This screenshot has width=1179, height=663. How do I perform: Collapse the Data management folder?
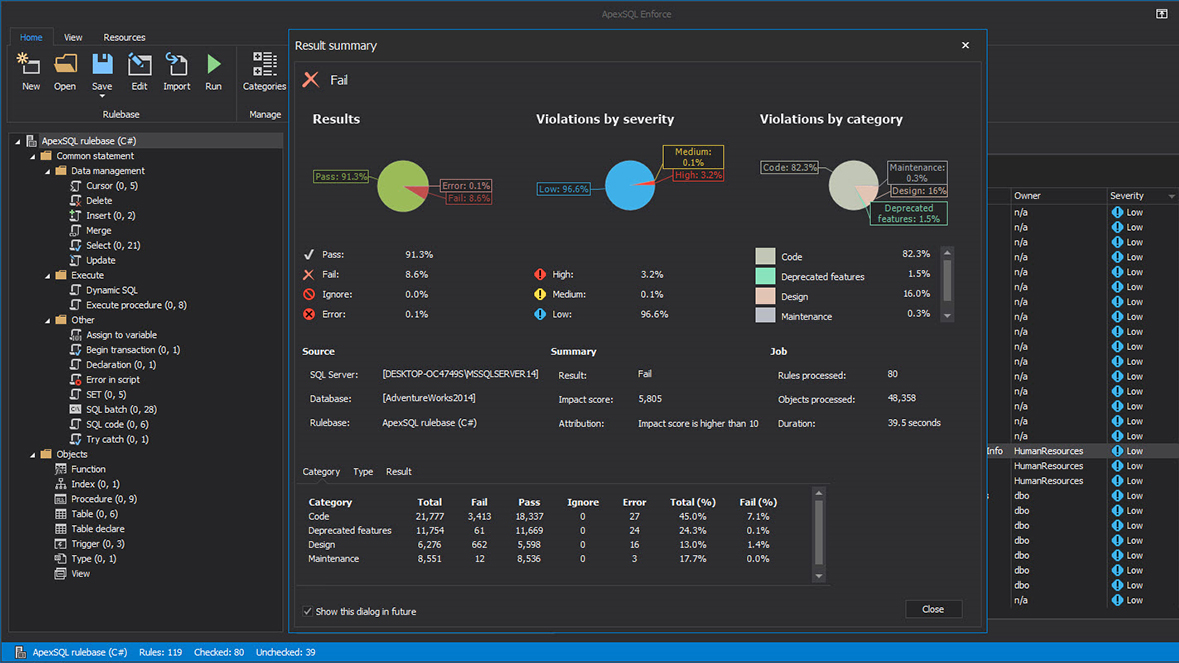tap(48, 170)
